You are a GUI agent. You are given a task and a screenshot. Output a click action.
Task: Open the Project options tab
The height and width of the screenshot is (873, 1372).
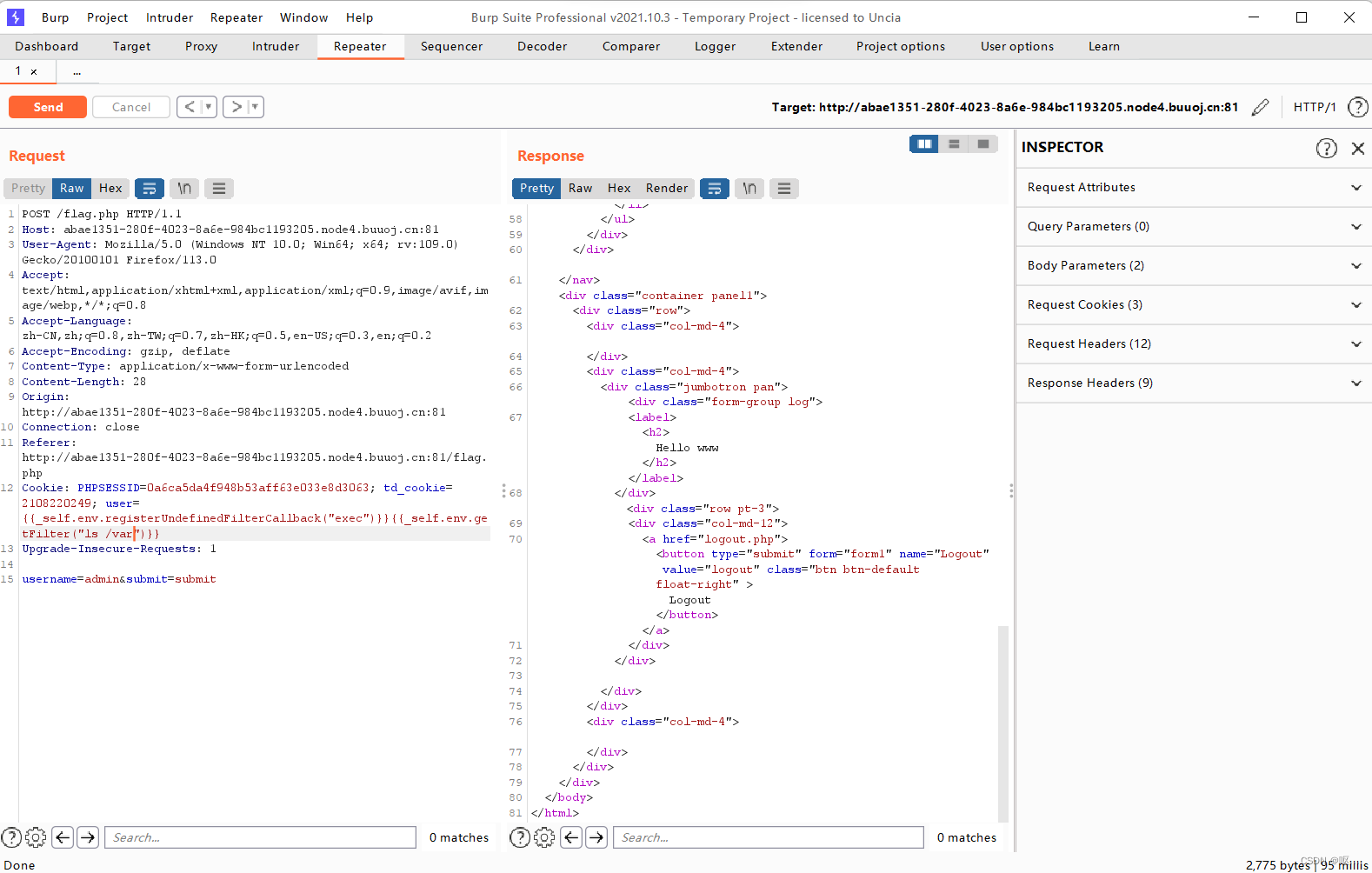(900, 46)
